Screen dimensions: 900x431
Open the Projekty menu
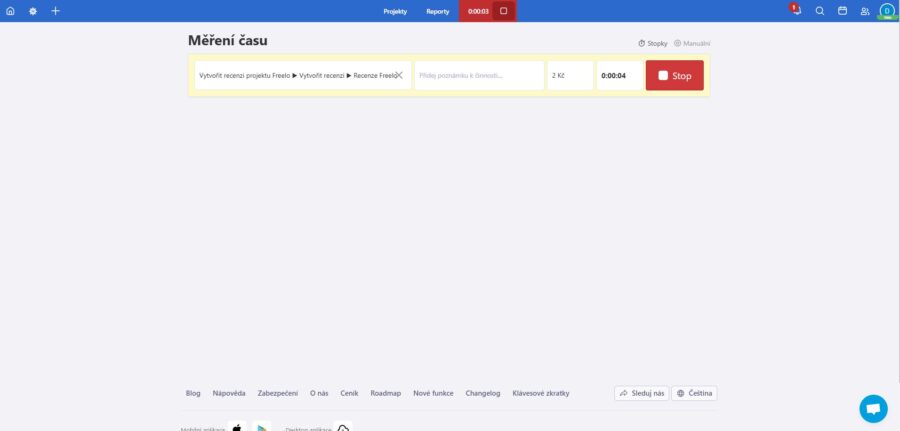click(395, 11)
